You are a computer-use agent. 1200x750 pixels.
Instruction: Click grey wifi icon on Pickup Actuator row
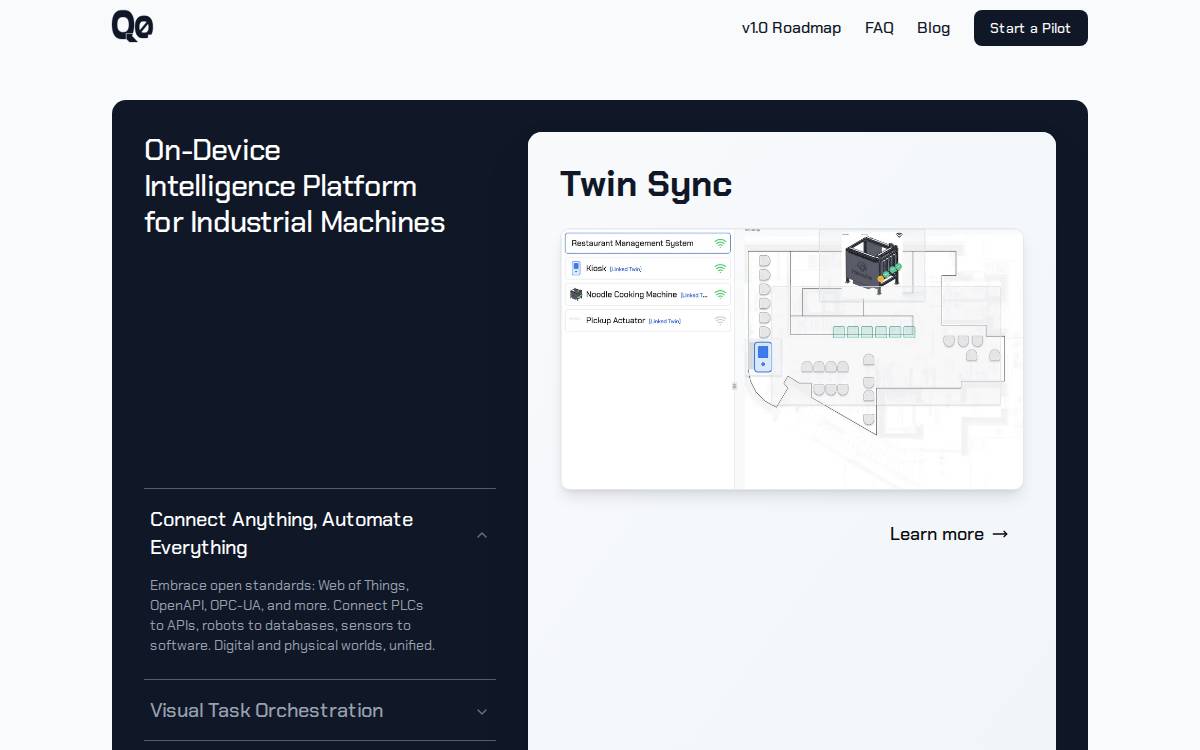coord(720,320)
